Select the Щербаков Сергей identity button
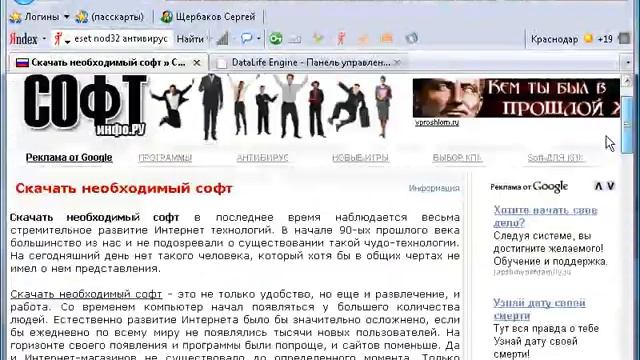 pyautogui.click(x=208, y=17)
